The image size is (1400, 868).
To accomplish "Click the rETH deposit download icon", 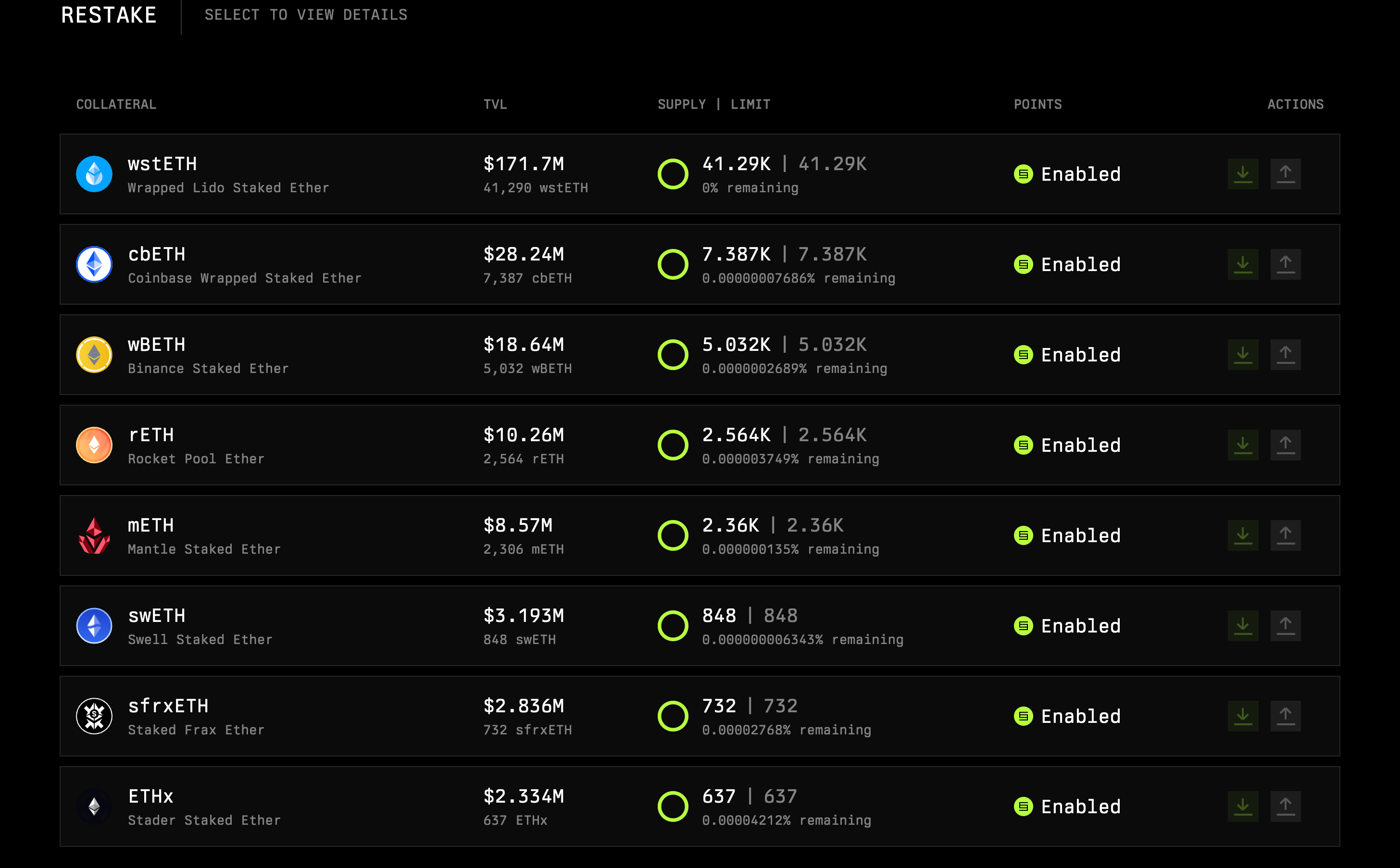I will point(1243,445).
